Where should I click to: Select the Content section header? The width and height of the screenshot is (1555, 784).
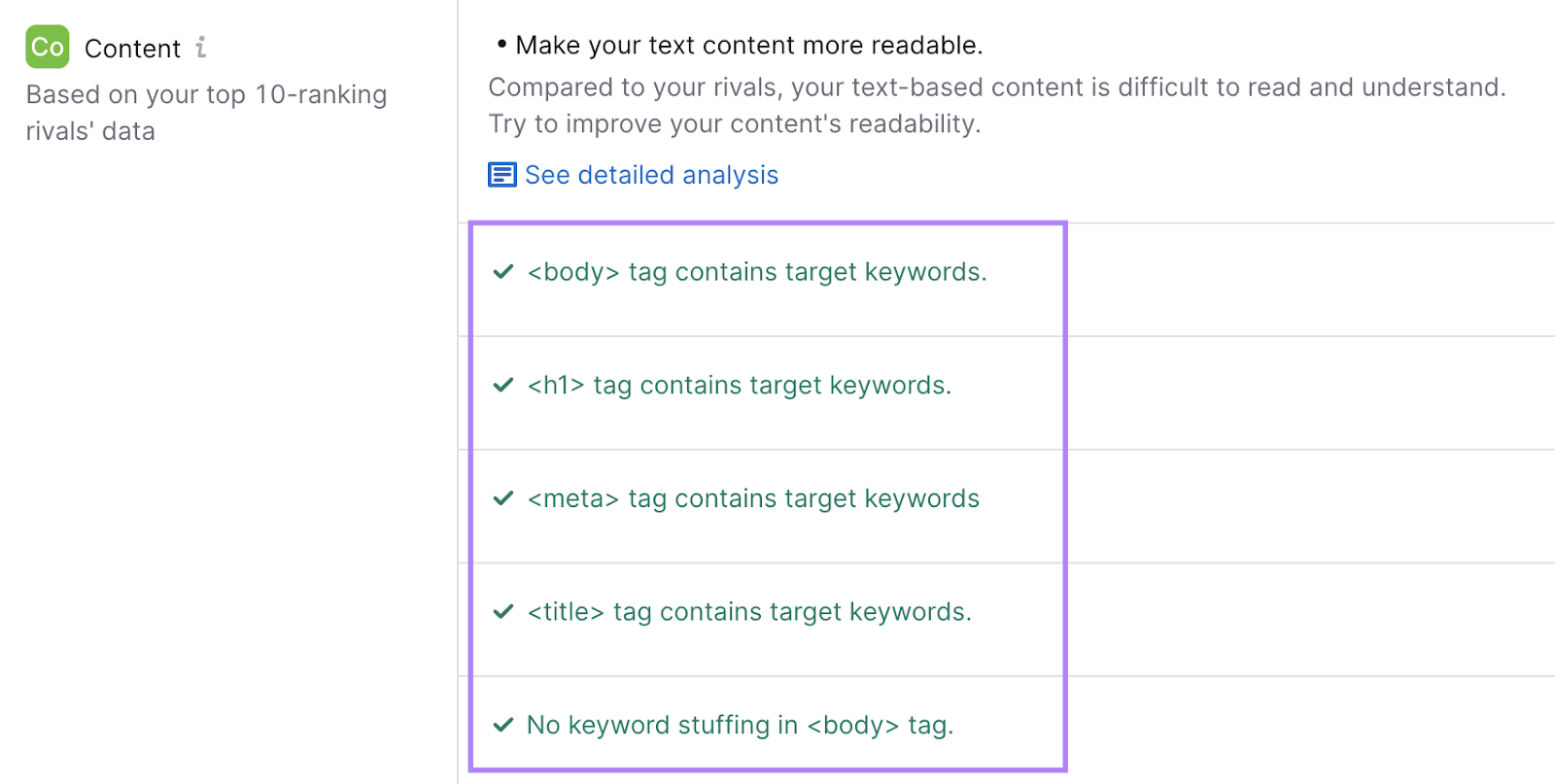pos(132,47)
